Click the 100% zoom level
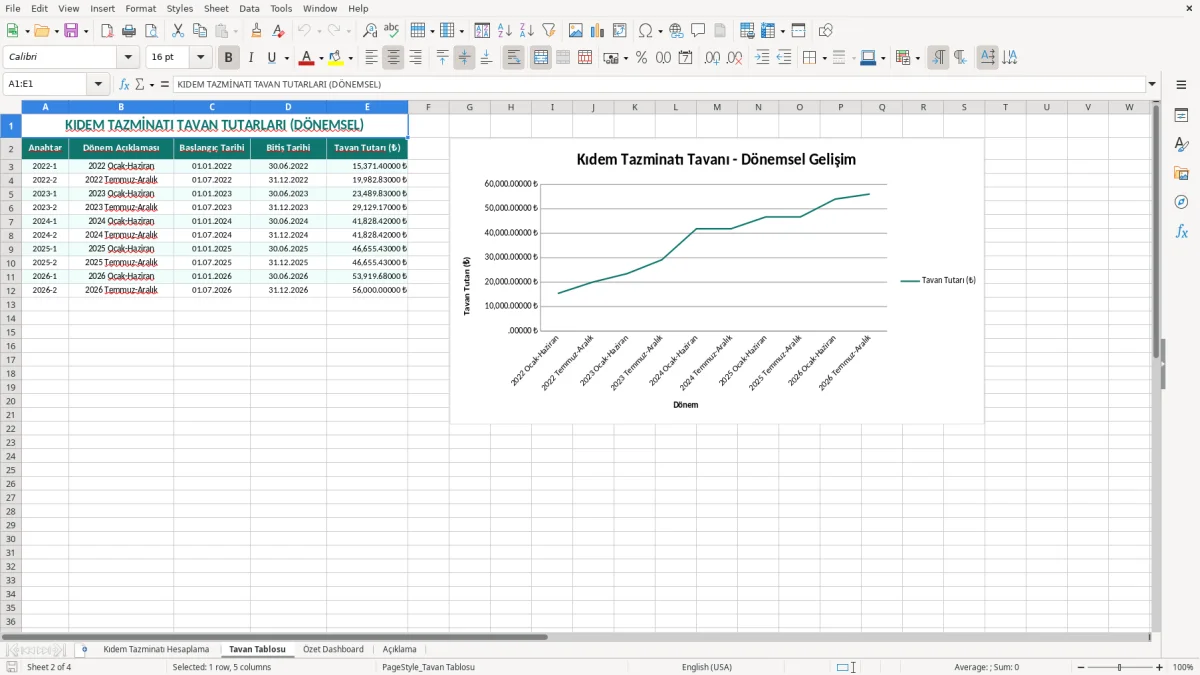This screenshot has height=675, width=1200. (x=1183, y=667)
